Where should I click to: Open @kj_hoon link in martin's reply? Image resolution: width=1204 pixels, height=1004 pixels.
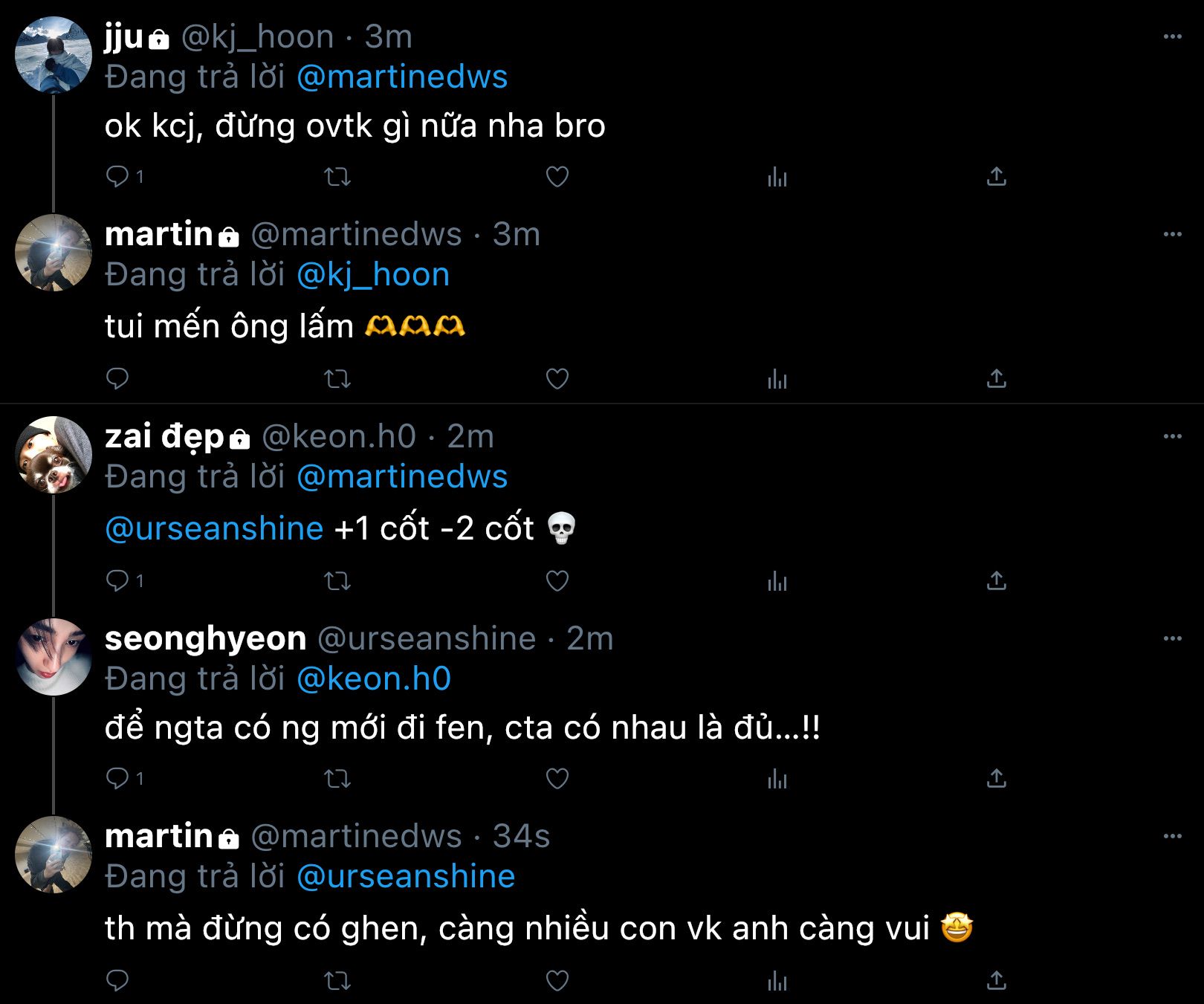click(373, 275)
